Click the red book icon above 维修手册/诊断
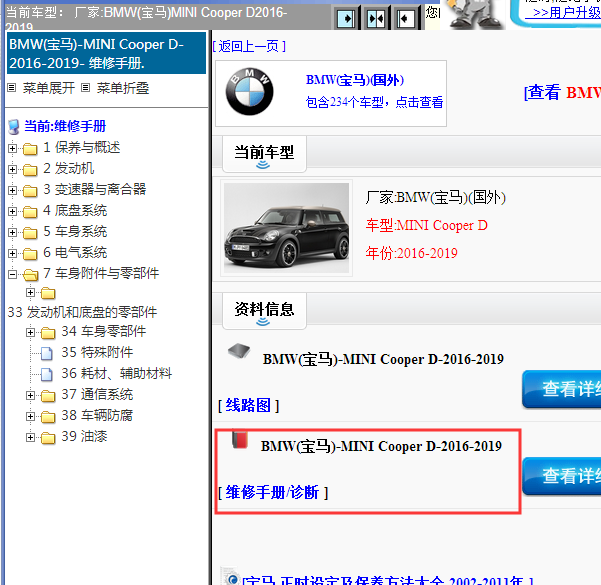 click(240, 440)
